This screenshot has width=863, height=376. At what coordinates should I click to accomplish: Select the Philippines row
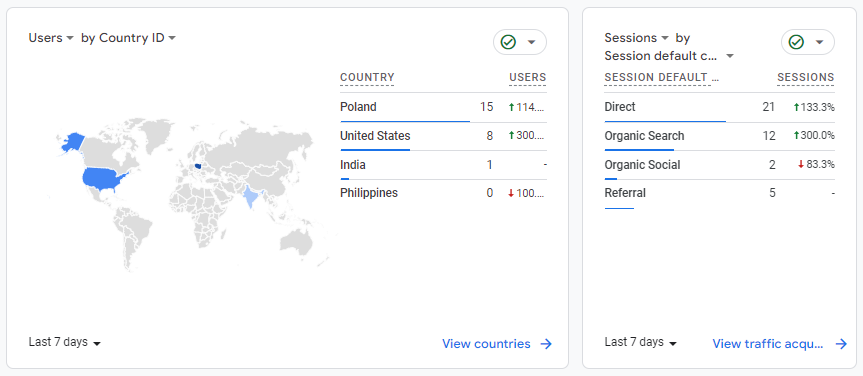(444, 194)
